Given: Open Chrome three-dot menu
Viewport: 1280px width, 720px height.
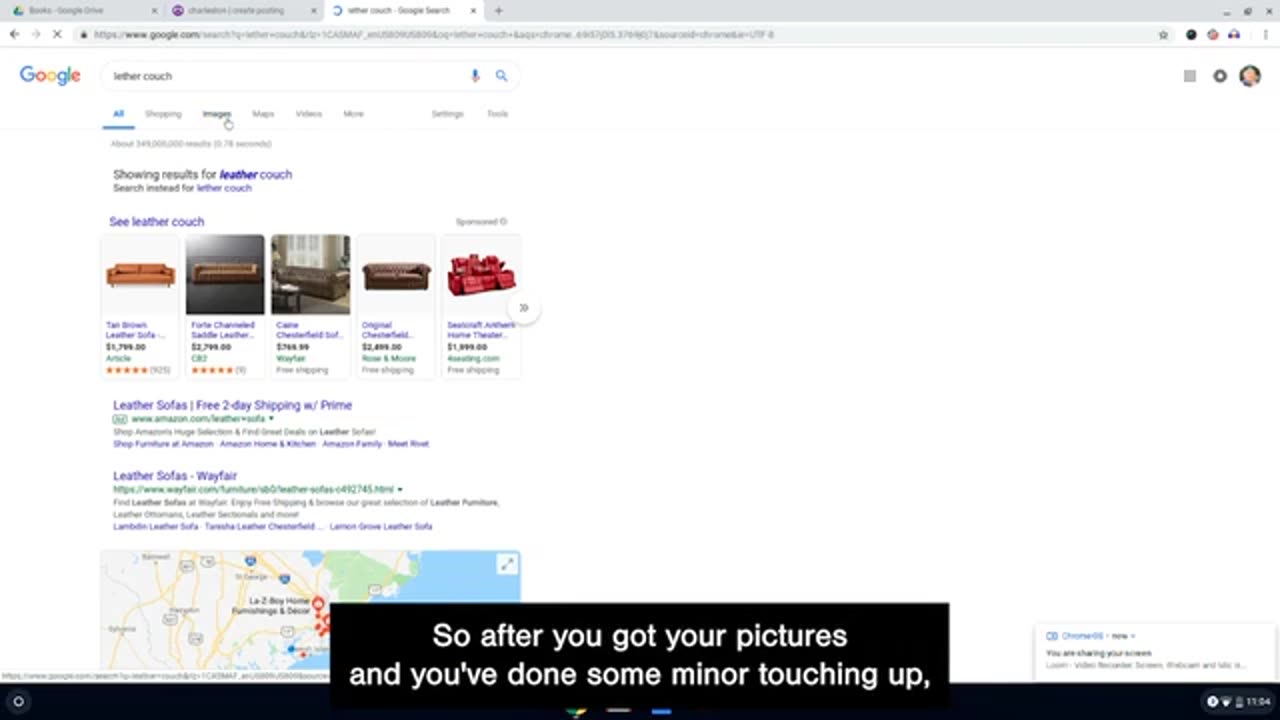Looking at the screenshot, I should tap(1264, 34).
